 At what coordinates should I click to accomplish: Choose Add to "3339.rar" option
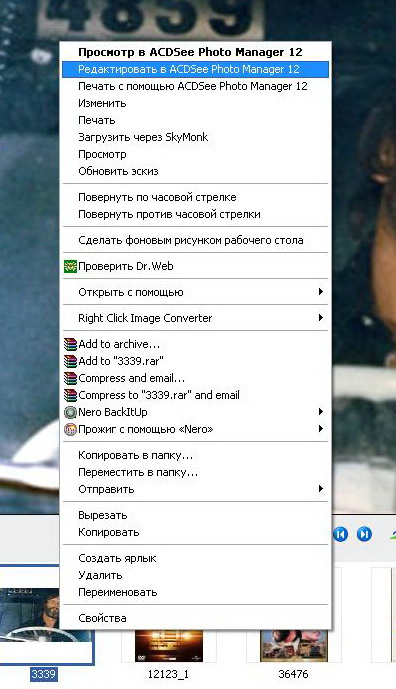196,361
